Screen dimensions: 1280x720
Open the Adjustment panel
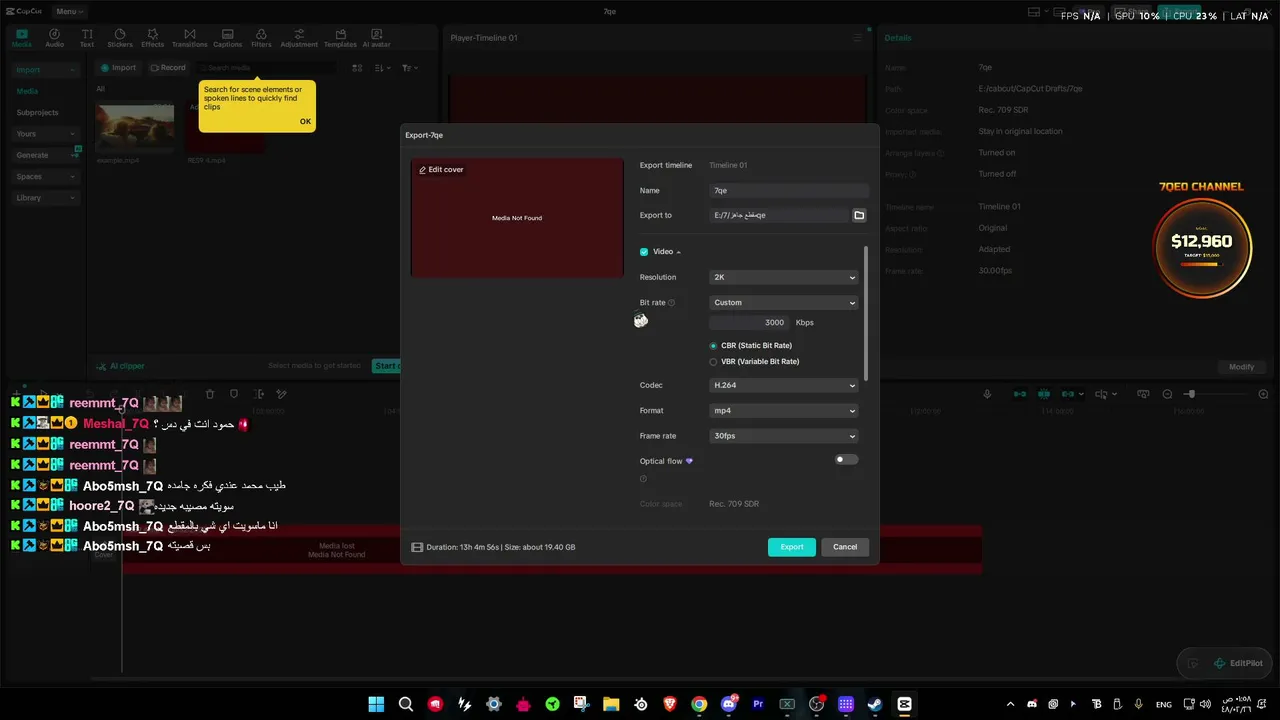point(299,38)
